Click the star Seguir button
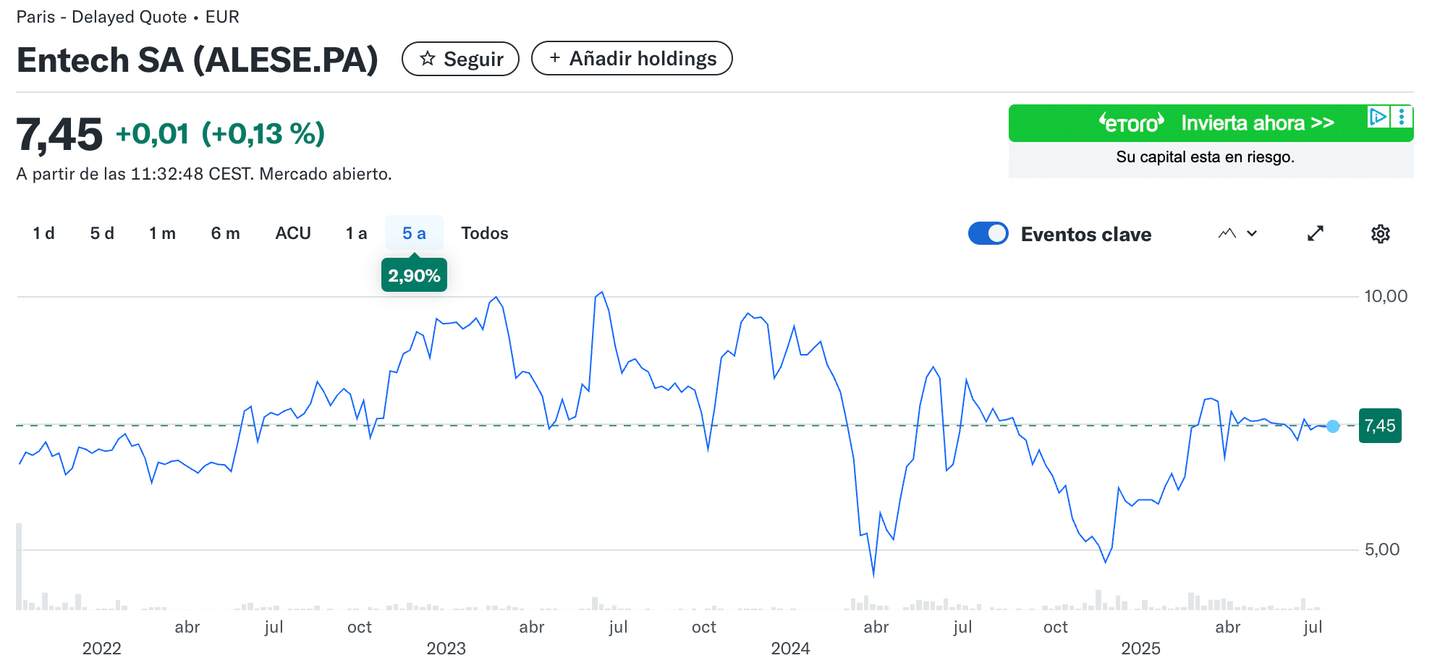1440x669 pixels. [x=460, y=59]
